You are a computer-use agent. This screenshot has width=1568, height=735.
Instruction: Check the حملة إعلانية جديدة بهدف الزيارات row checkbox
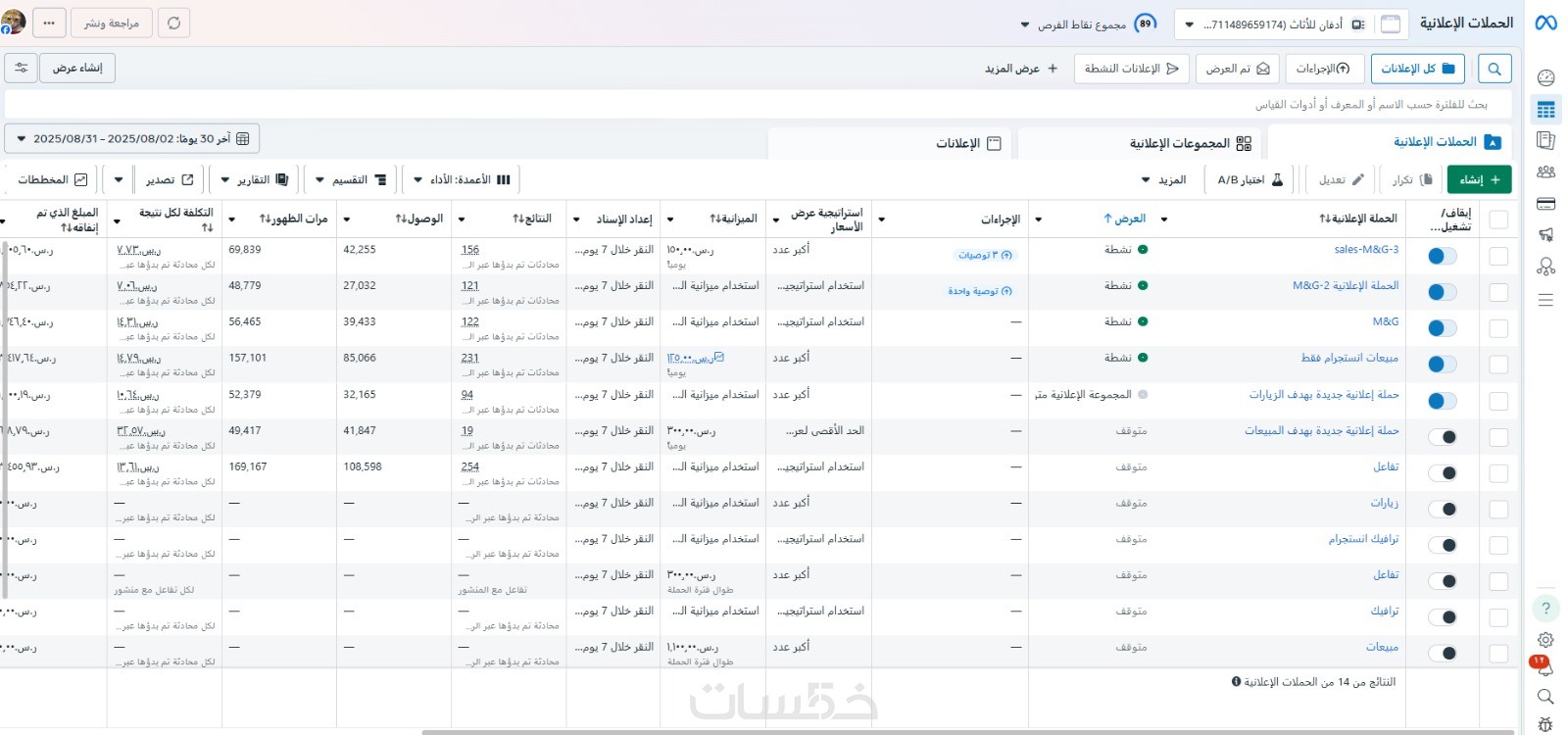tap(1498, 401)
